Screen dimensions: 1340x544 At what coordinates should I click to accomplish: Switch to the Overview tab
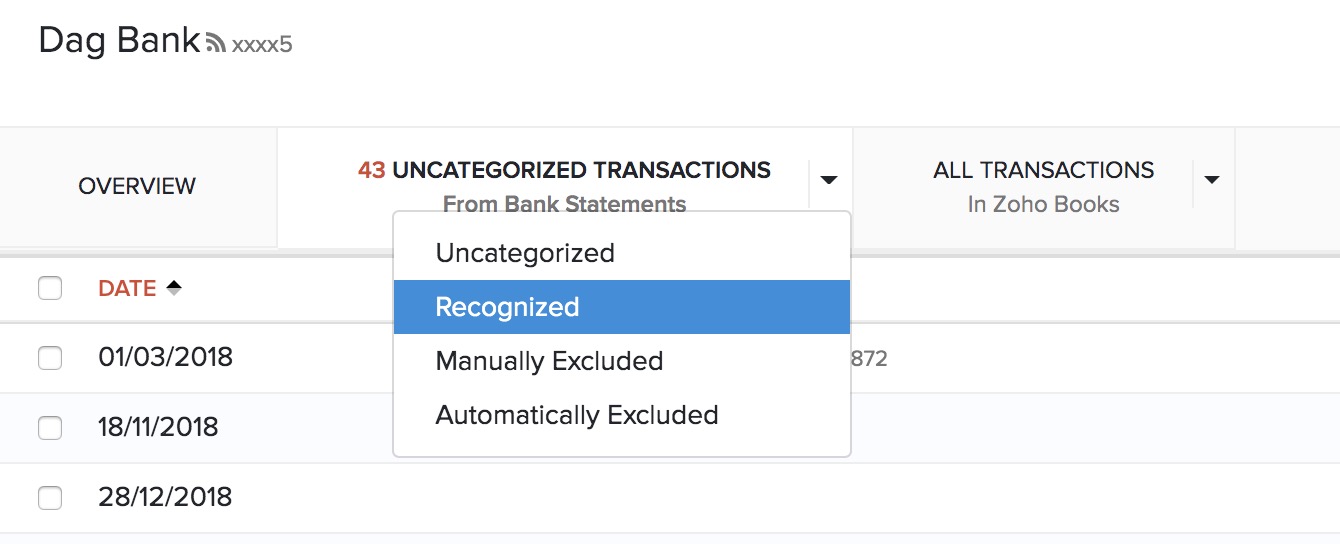[x=137, y=186]
